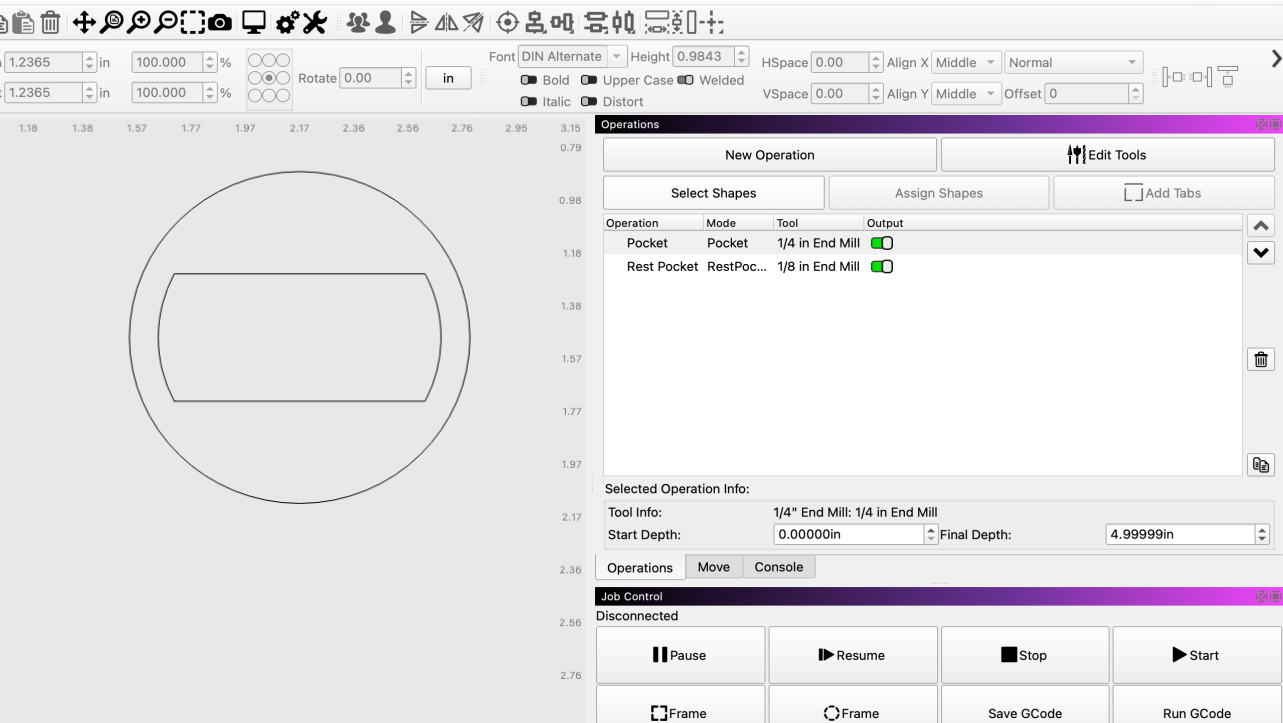This screenshot has width=1283, height=723.
Task: Click the Resume job button
Action: tap(853, 655)
